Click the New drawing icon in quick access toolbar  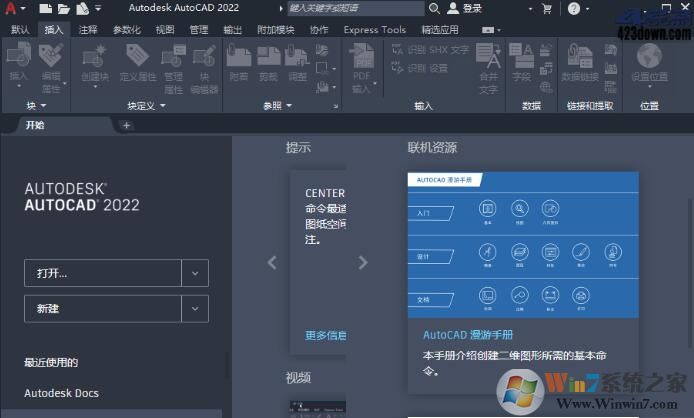click(45, 8)
